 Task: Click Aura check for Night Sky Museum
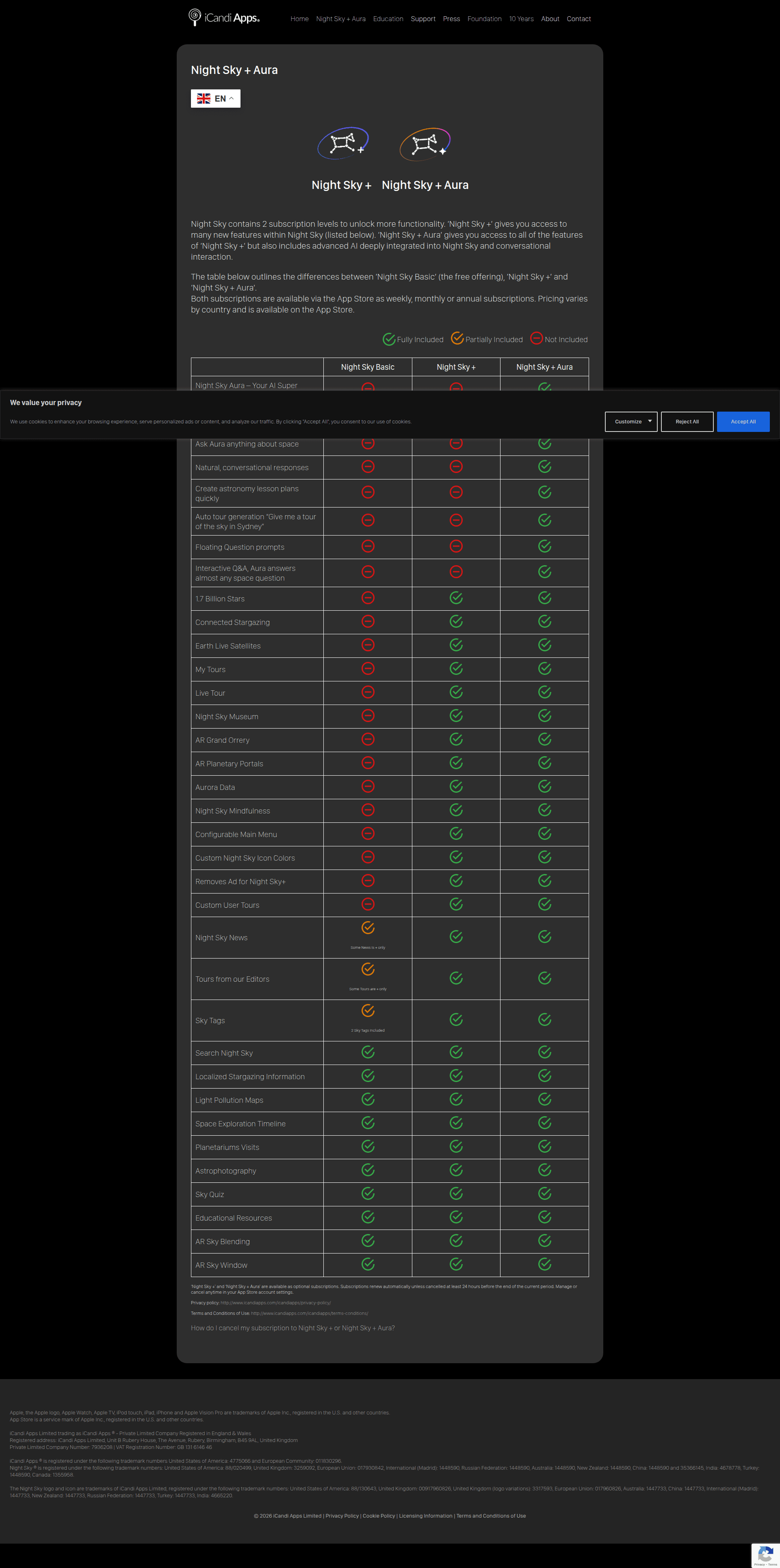[x=545, y=716]
